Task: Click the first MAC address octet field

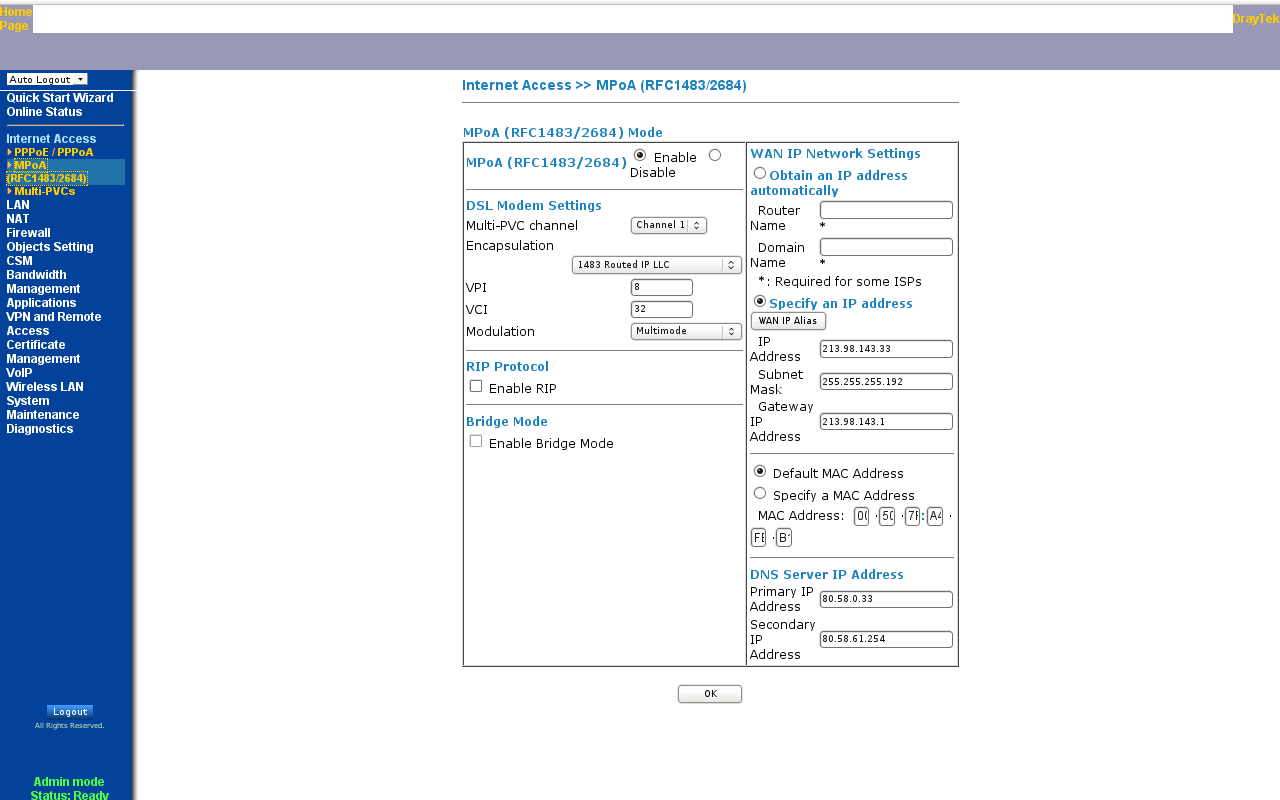Action: pos(861,516)
